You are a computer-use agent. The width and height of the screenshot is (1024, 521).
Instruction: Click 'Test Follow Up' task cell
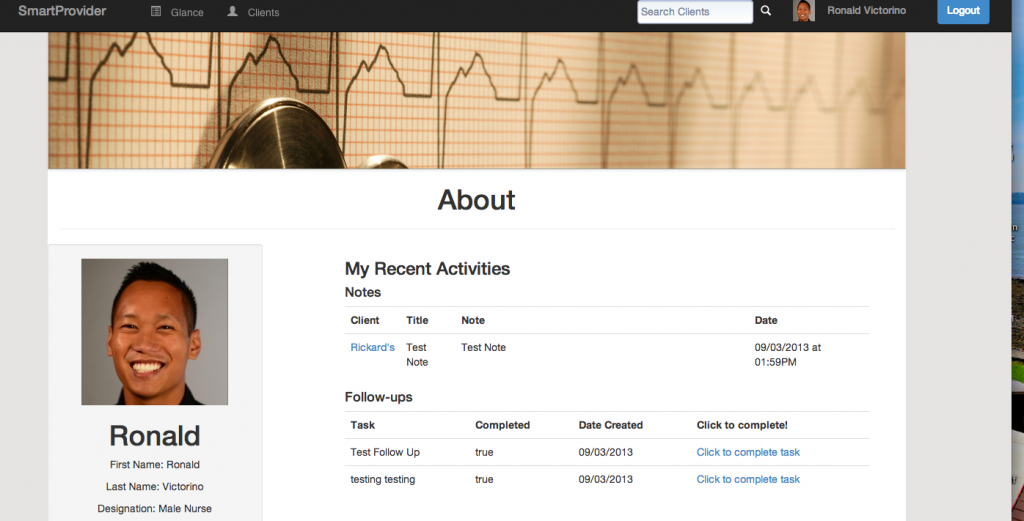(385, 452)
